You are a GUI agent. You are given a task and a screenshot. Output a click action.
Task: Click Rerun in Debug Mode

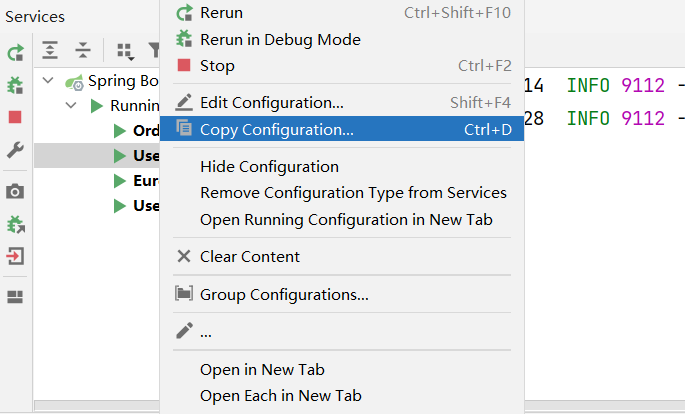coord(280,39)
